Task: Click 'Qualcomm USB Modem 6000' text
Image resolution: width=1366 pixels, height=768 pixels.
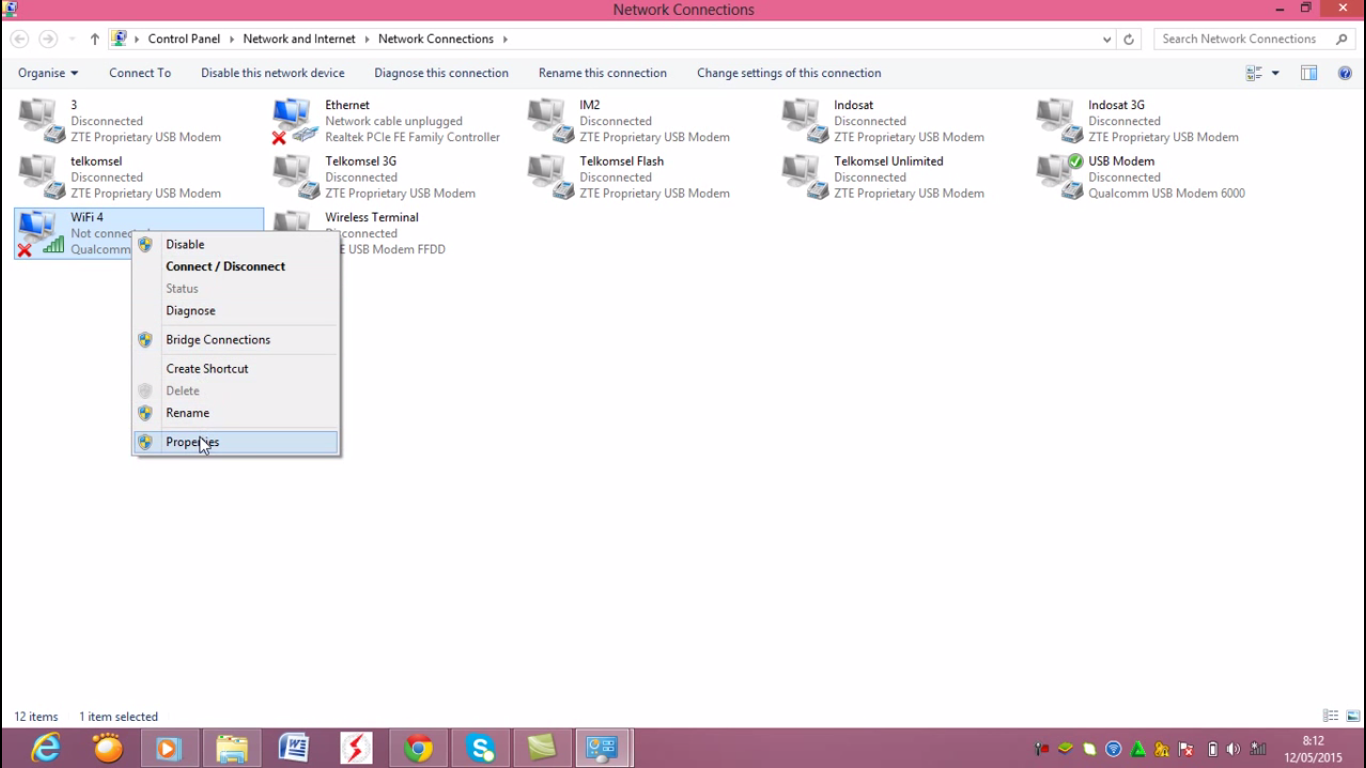Action: [x=1167, y=193]
